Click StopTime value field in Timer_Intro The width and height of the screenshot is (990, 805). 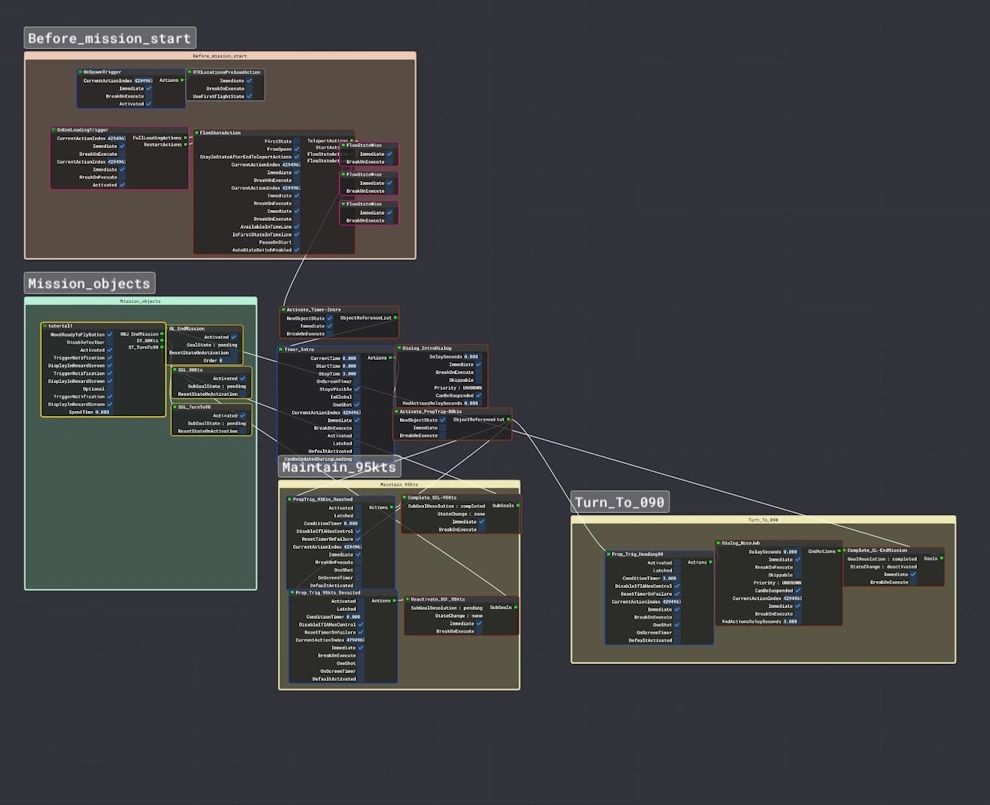pyautogui.click(x=350, y=374)
